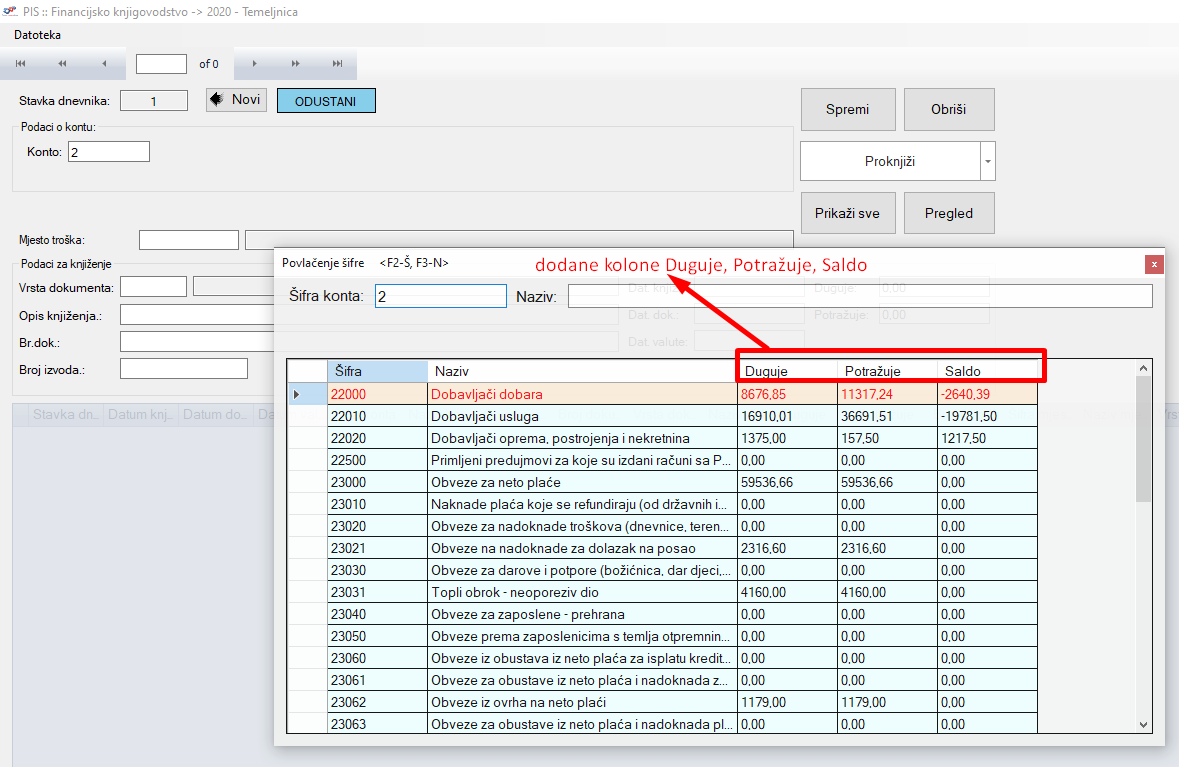Expand the Proknjiži dropdown arrow
Screen dimensions: 1179x767
987,161
